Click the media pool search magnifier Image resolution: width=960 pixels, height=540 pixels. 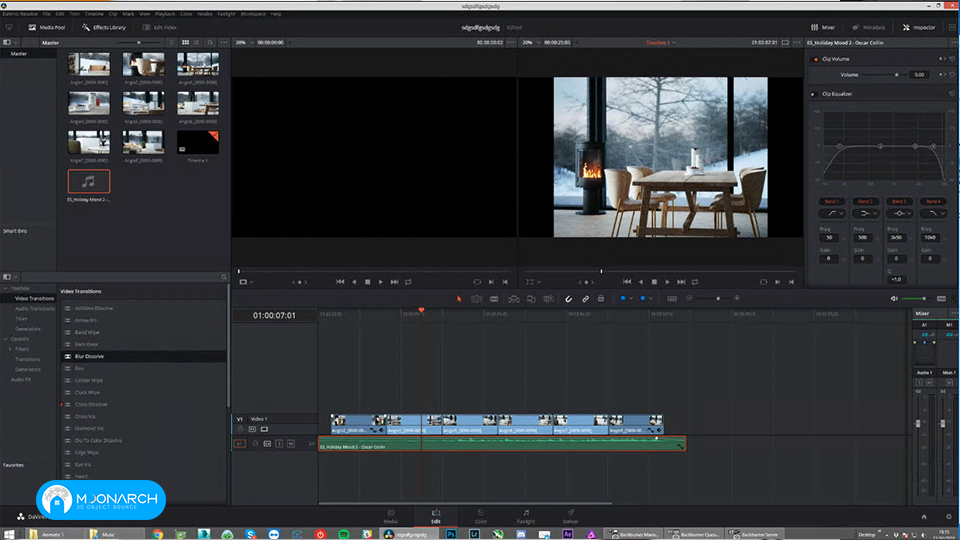210,43
